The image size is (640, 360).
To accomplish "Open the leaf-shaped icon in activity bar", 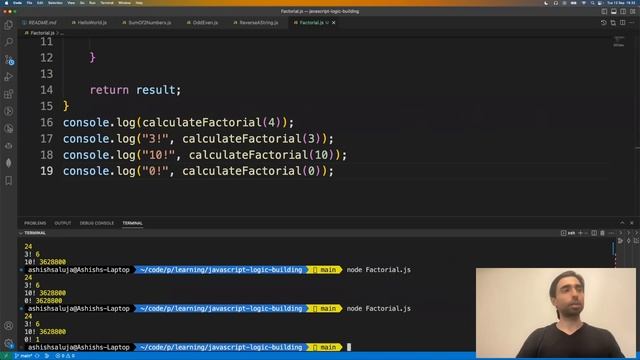I will click(9, 162).
